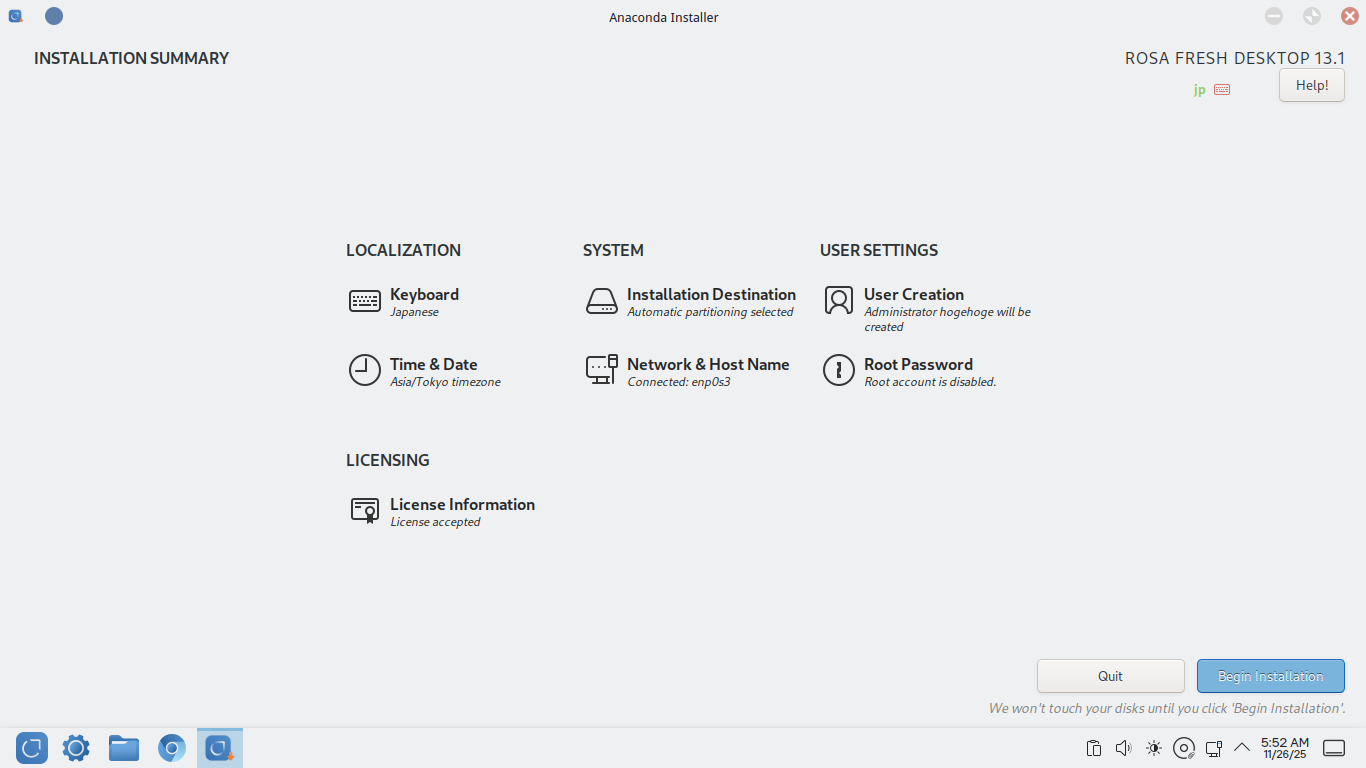Toggle the round pin button in title bar
This screenshot has width=1366, height=768.
click(54, 16)
